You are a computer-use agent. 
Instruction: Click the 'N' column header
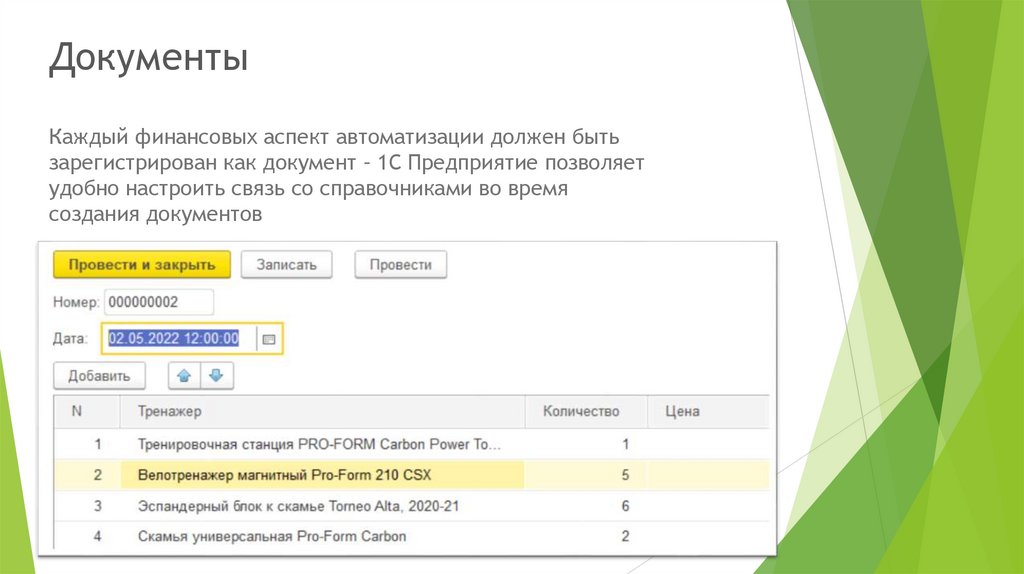tap(87, 411)
